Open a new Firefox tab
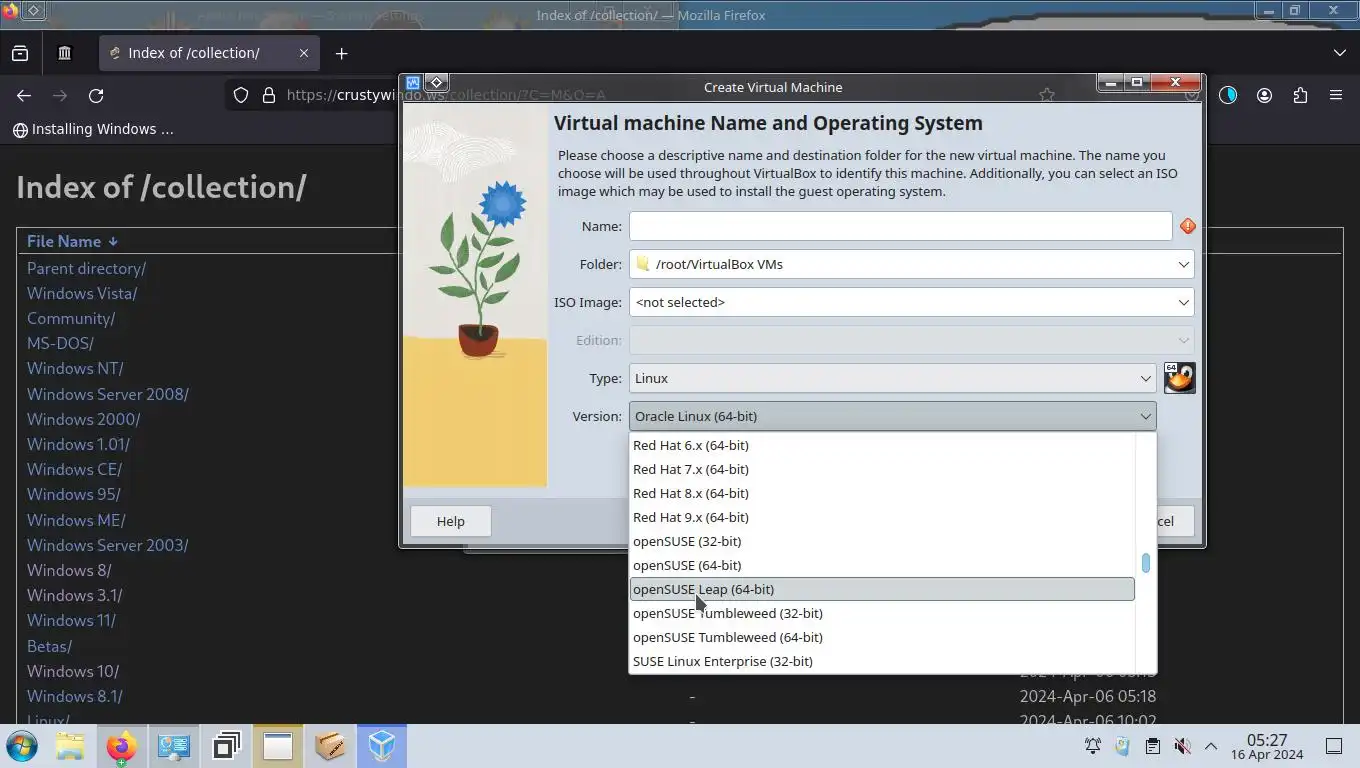The width and height of the screenshot is (1360, 768). pyautogui.click(x=341, y=53)
